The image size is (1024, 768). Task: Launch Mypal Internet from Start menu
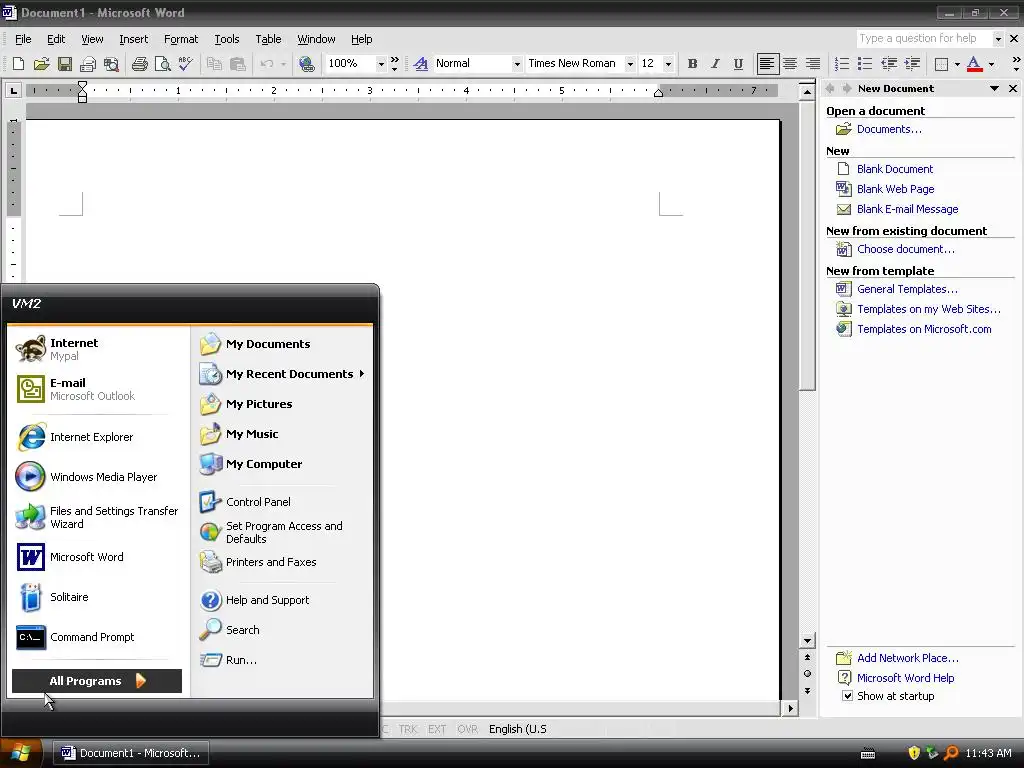point(97,349)
